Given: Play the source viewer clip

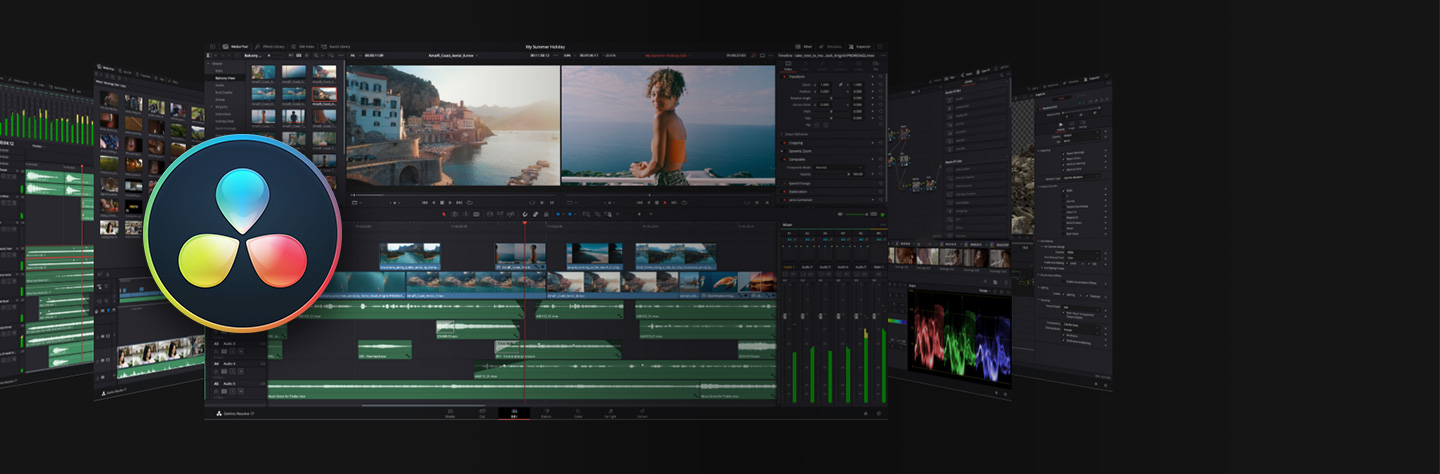Looking at the screenshot, I should [450, 203].
